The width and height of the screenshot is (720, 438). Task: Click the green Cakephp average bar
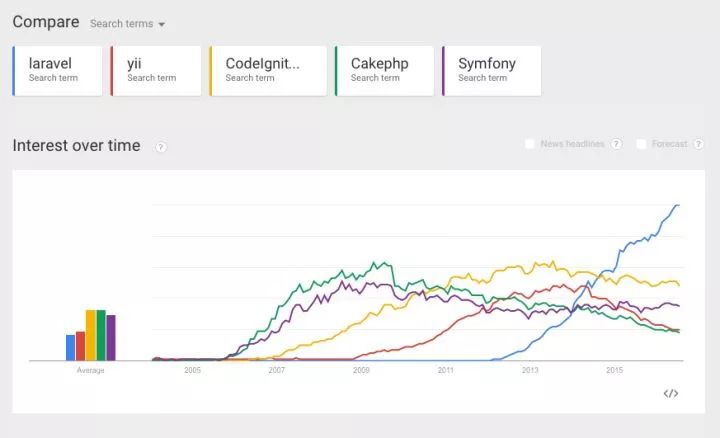point(101,335)
